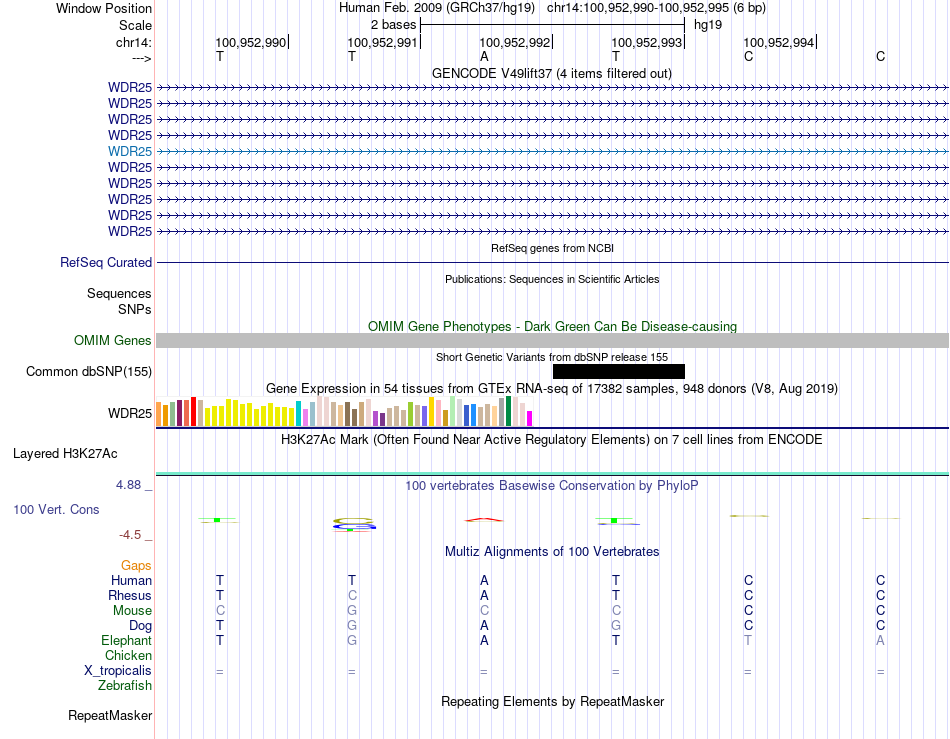Open Short Genetic Variants from dbSNP title
950x739 pixels.
[x=552, y=357]
